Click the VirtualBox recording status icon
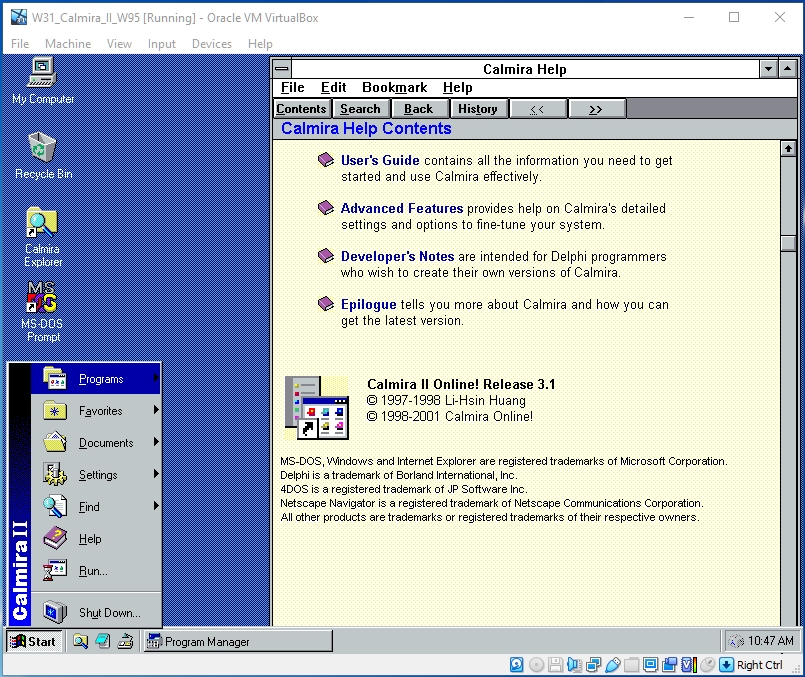Image resolution: width=805 pixels, height=677 pixels. tap(669, 665)
